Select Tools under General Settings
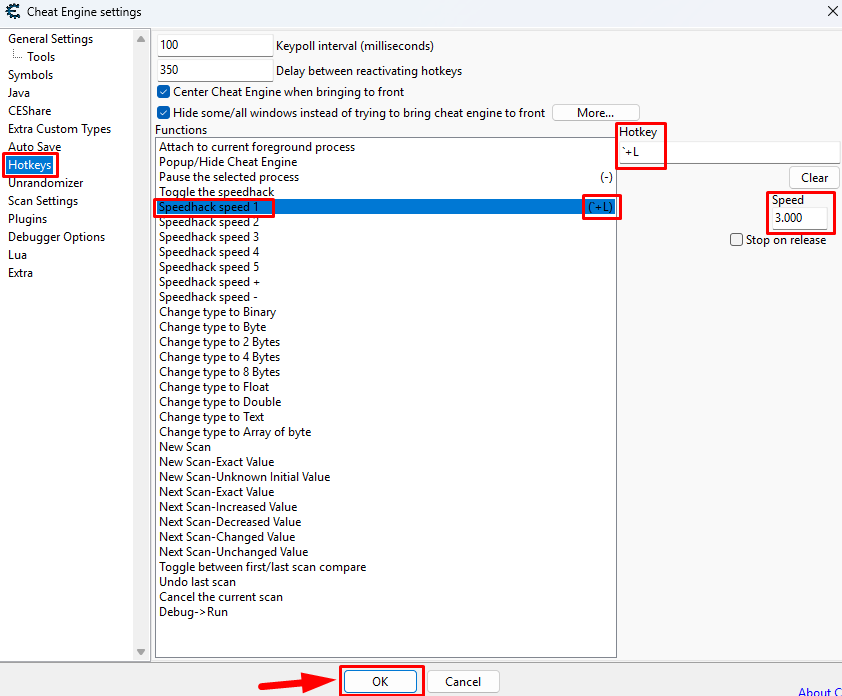The width and height of the screenshot is (842, 696). point(41,56)
